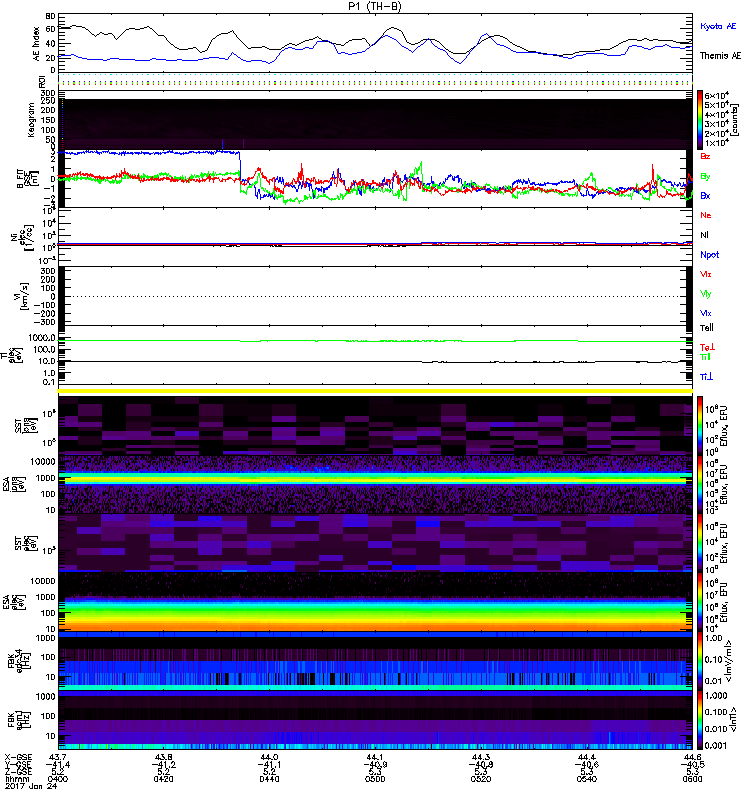The width and height of the screenshot is (750, 800).
Task: Click the green Viy velocity legend label
Action: 706,293
